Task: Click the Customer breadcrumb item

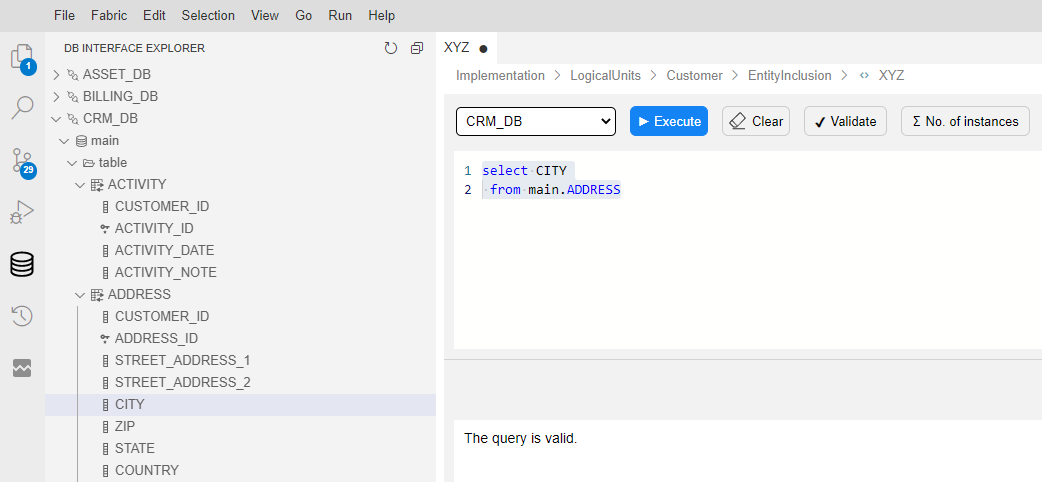Action: click(694, 75)
